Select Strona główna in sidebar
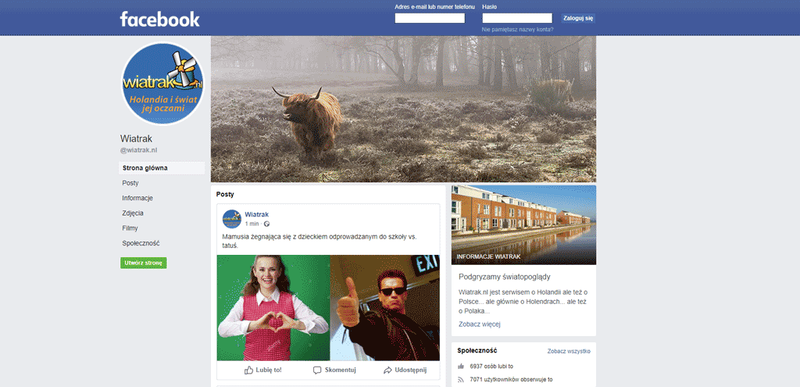Screen dimensions: 800x387 click(x=162, y=168)
